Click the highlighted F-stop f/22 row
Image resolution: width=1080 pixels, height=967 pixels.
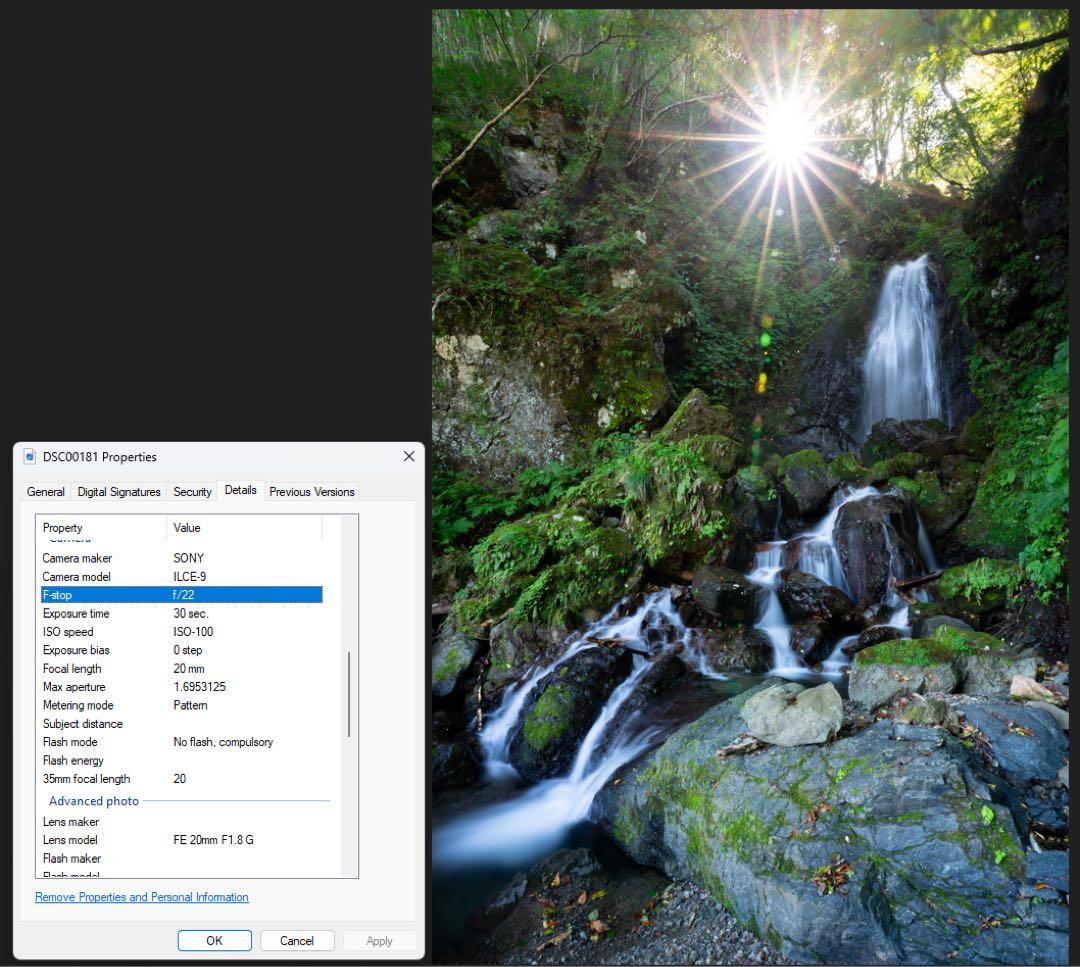[x=180, y=595]
